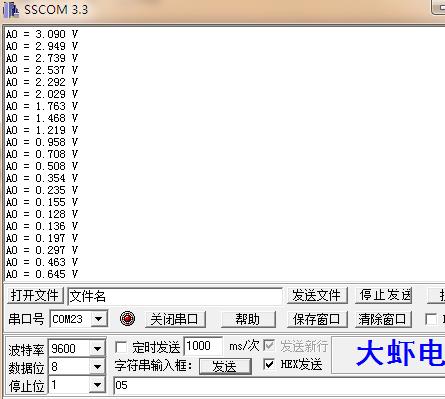Viewport: 445px width, 399px height.
Task: Click the 打开文件 button
Action: (35, 295)
